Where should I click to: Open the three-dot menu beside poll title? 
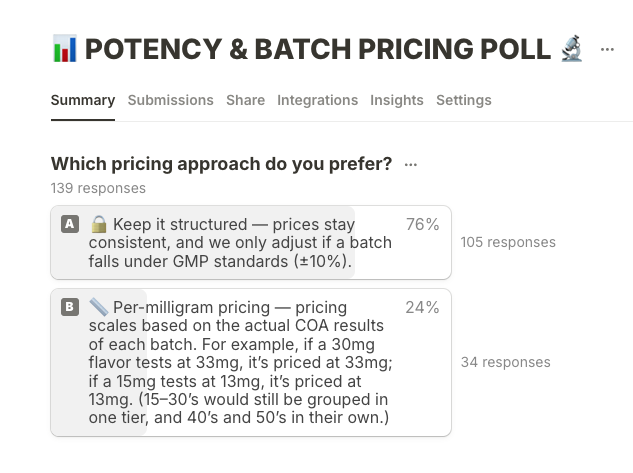tap(607, 49)
